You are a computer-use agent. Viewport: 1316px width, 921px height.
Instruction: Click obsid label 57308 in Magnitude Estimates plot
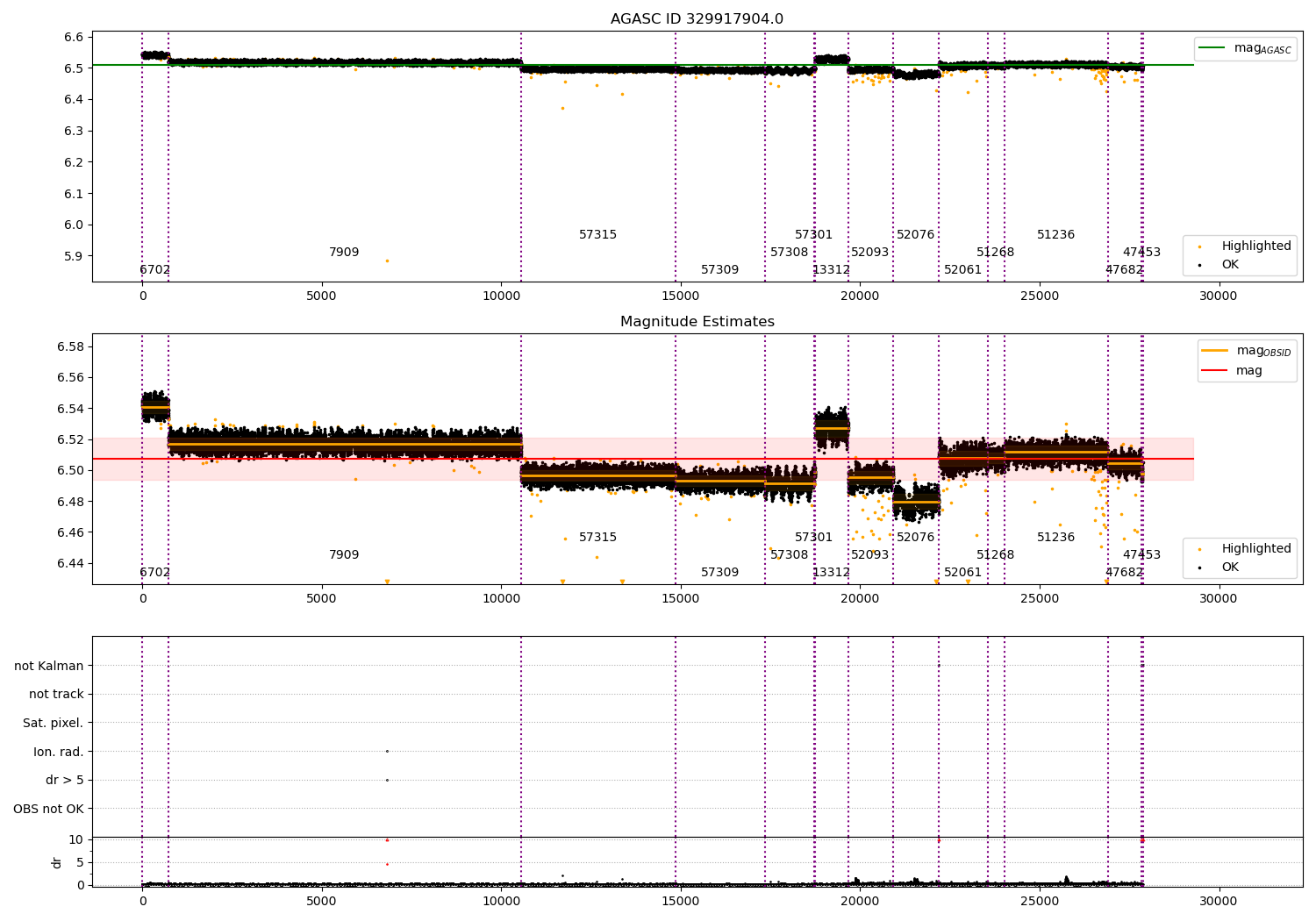(789, 555)
